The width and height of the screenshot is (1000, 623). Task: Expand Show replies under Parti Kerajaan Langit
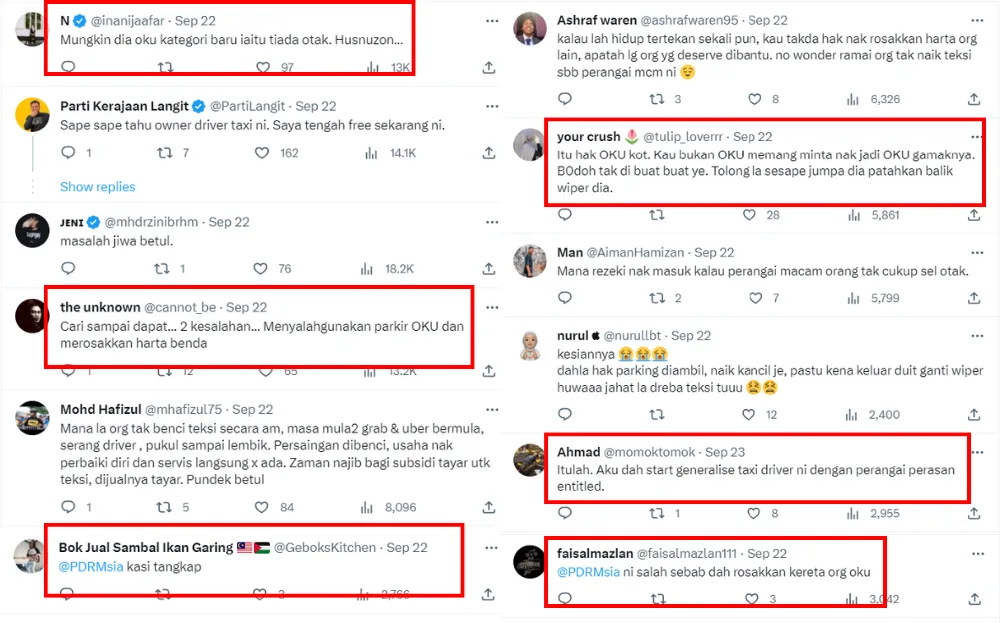(x=97, y=187)
